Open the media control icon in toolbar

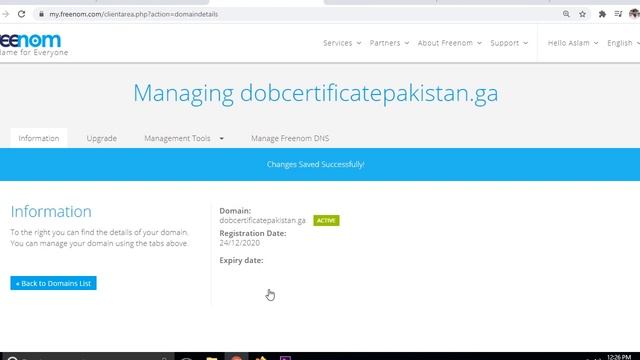click(618, 14)
